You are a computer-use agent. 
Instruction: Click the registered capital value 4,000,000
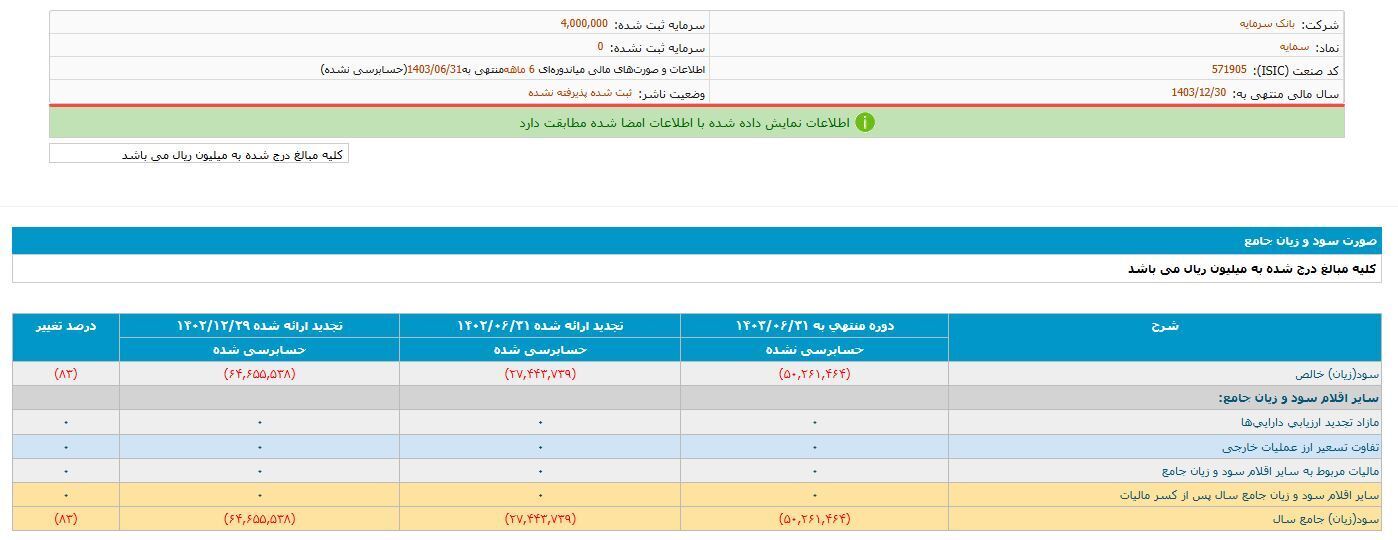[584, 23]
